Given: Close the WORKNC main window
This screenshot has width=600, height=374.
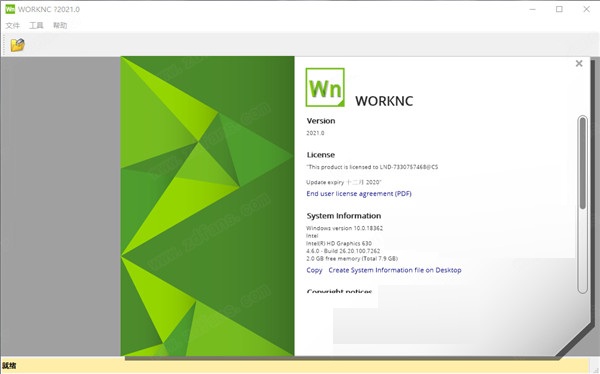Looking at the screenshot, I should coord(586,9).
